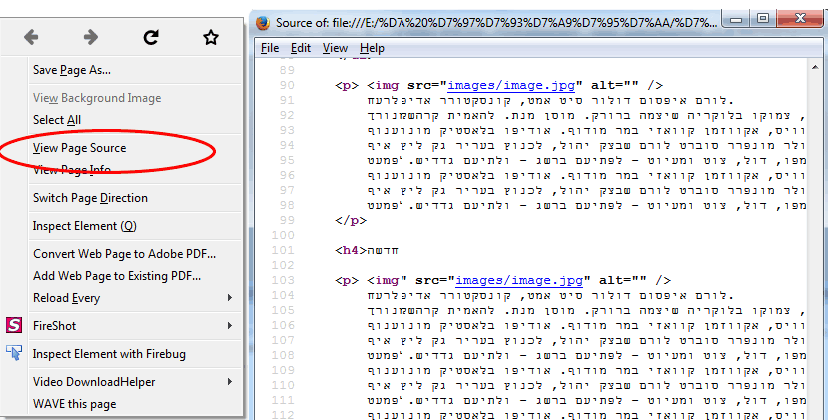Image resolution: width=828 pixels, height=420 pixels.
Task: Choose WAVE this page
Action: coord(74,404)
